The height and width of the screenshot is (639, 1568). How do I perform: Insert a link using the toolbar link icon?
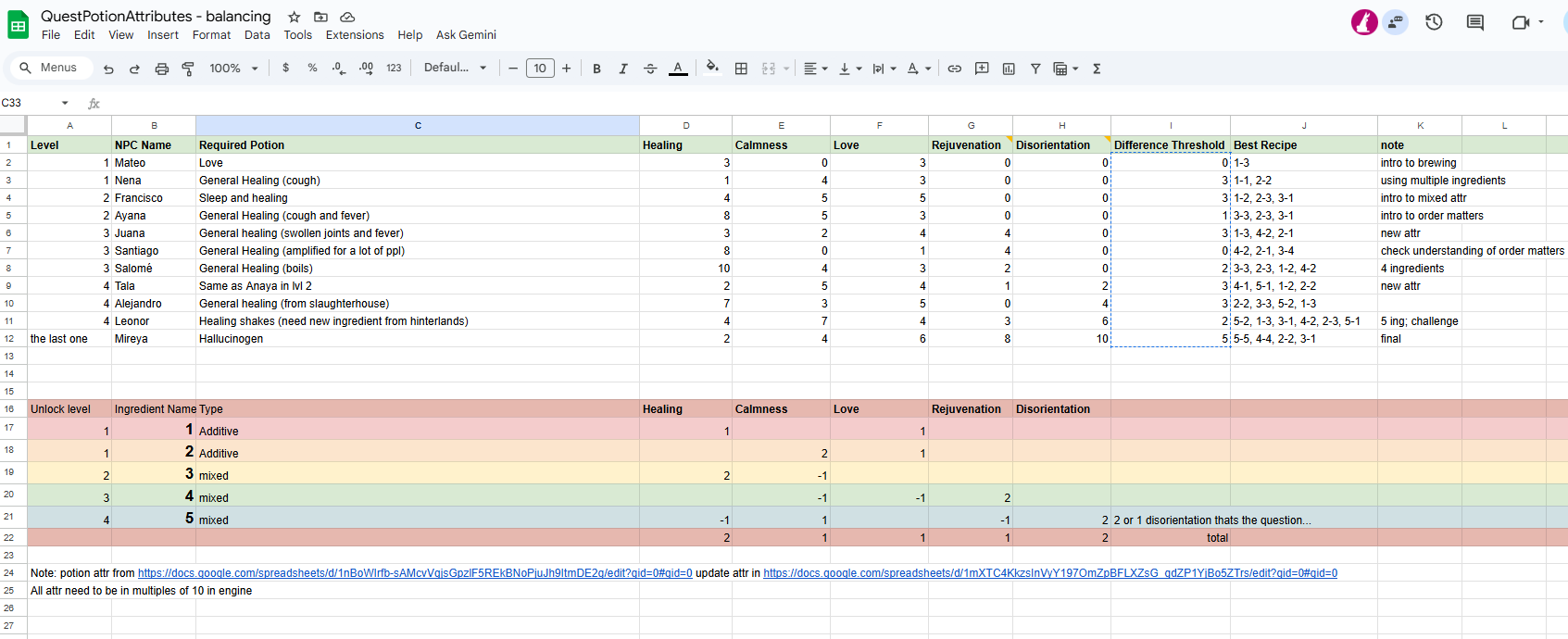[954, 69]
